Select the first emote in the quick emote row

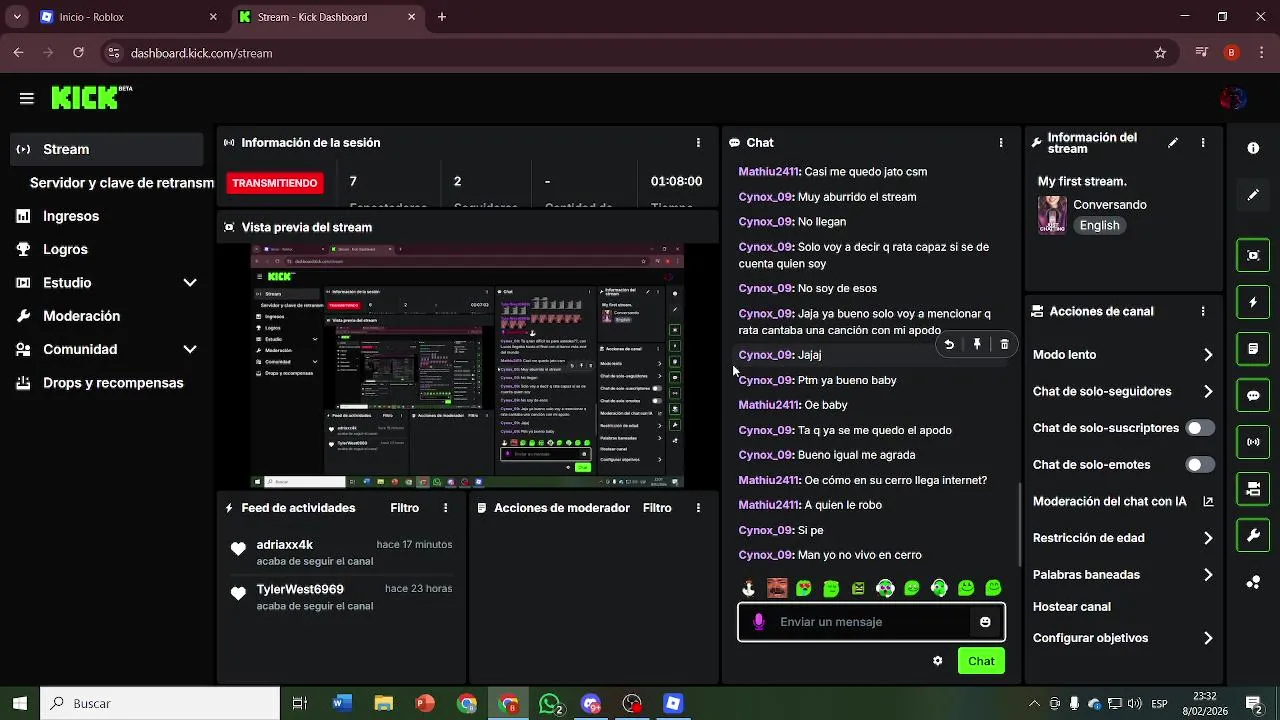pos(749,588)
